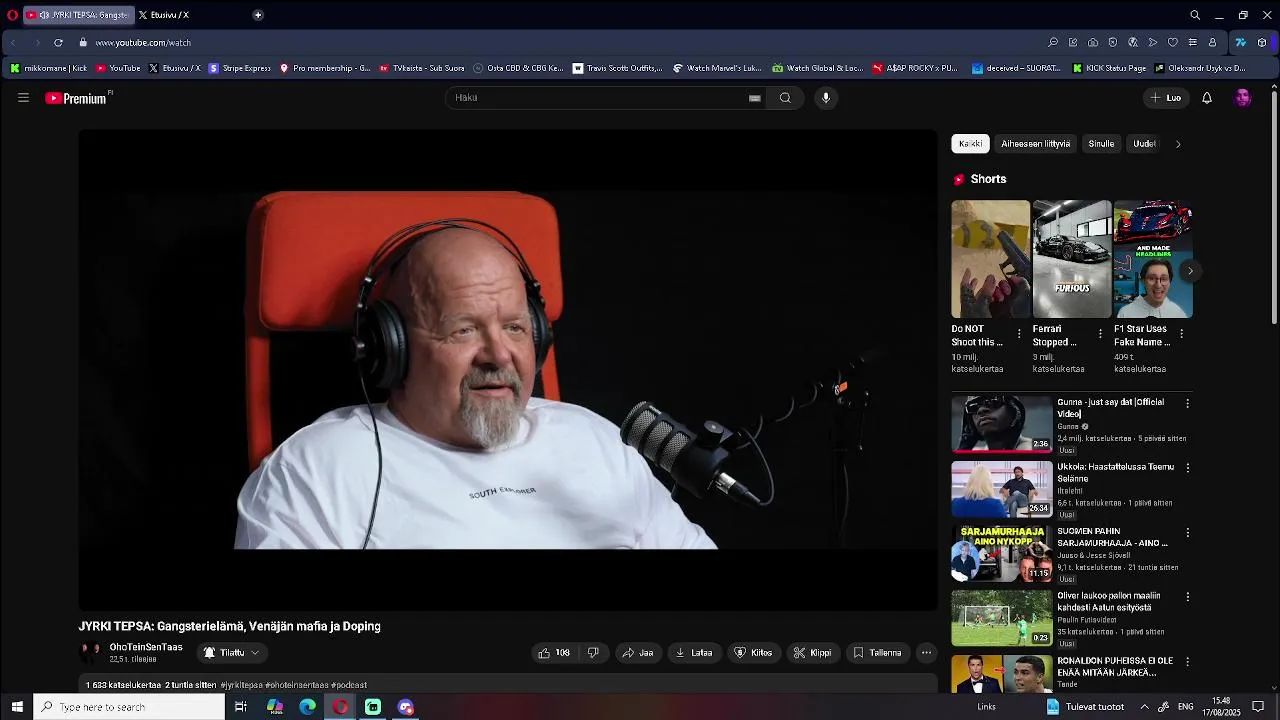1280x720 pixels.
Task: Open the ad blocker shield icon
Action: click(x=1113, y=43)
